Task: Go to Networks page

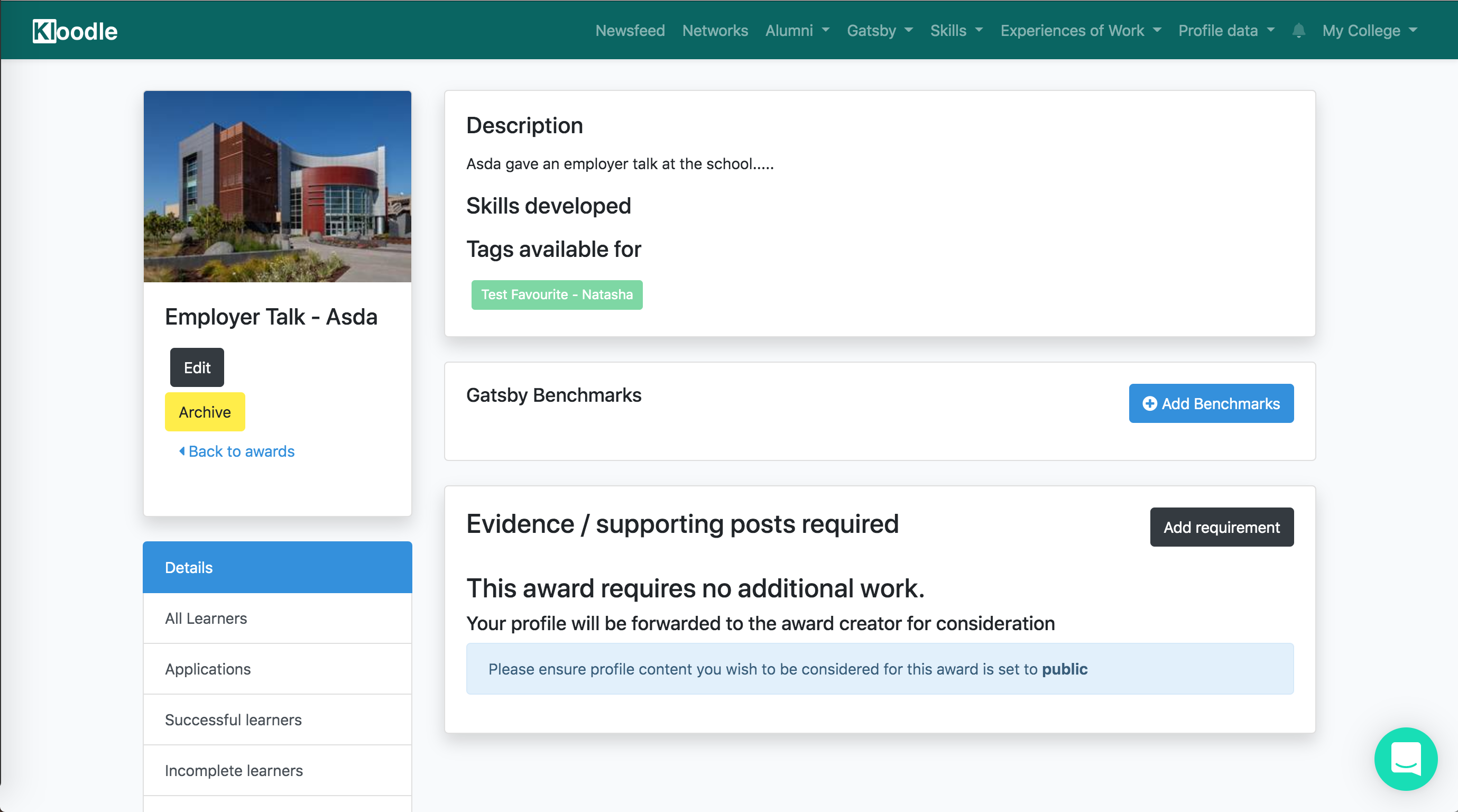Action: click(x=715, y=31)
